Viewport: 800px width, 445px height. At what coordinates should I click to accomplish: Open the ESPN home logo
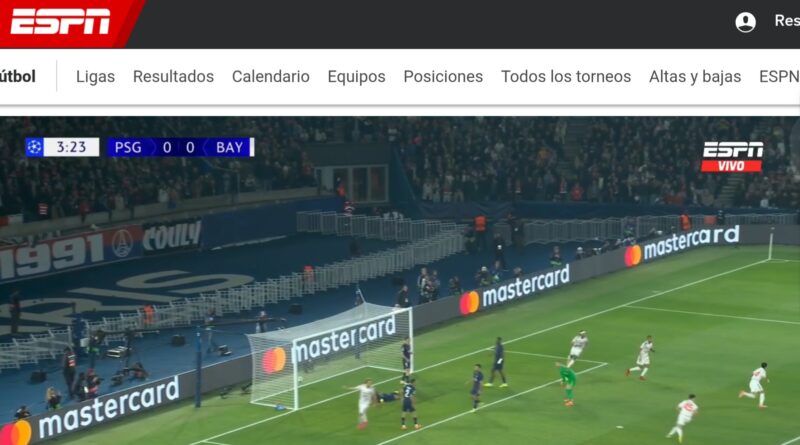click(60, 21)
